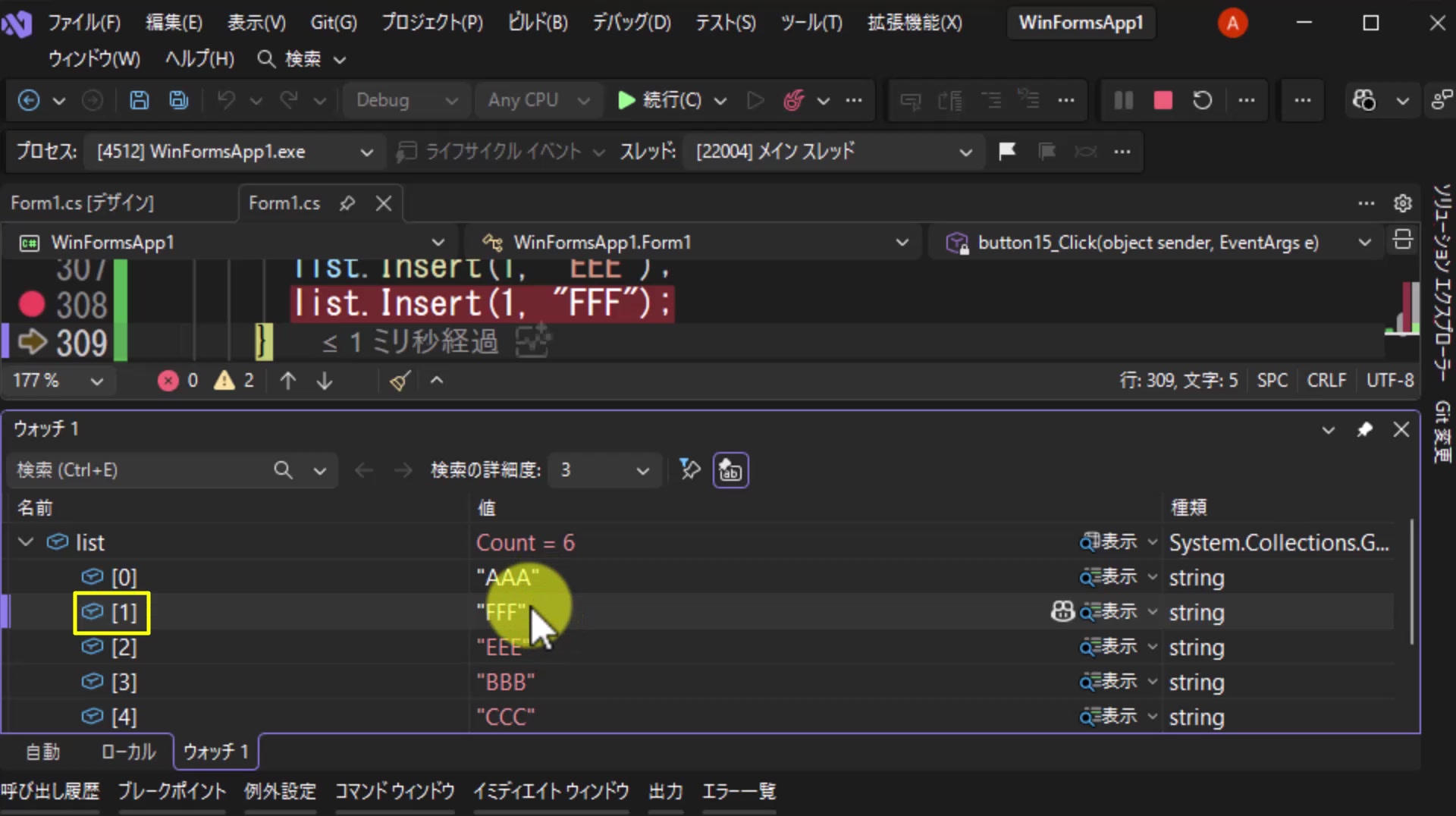
Task: Click the user account avatar A
Action: click(1232, 23)
